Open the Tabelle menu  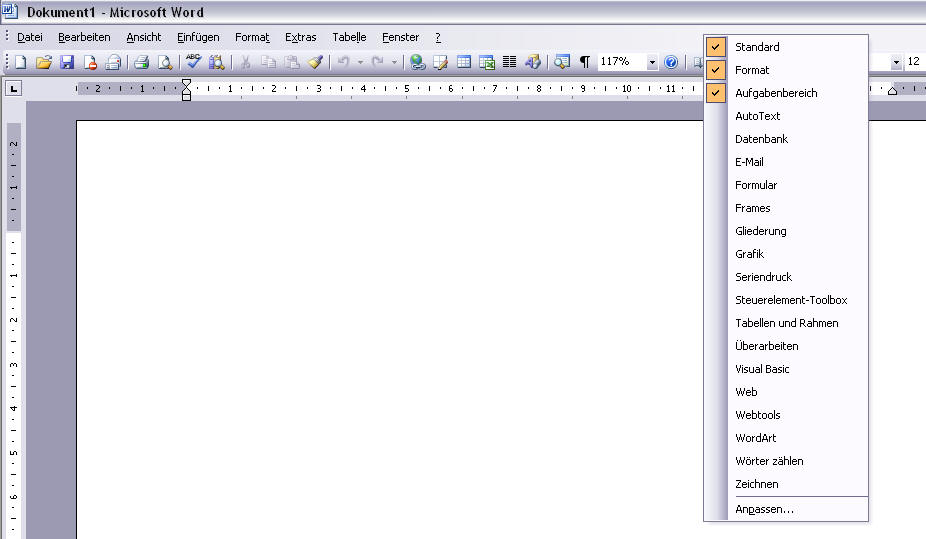click(349, 37)
